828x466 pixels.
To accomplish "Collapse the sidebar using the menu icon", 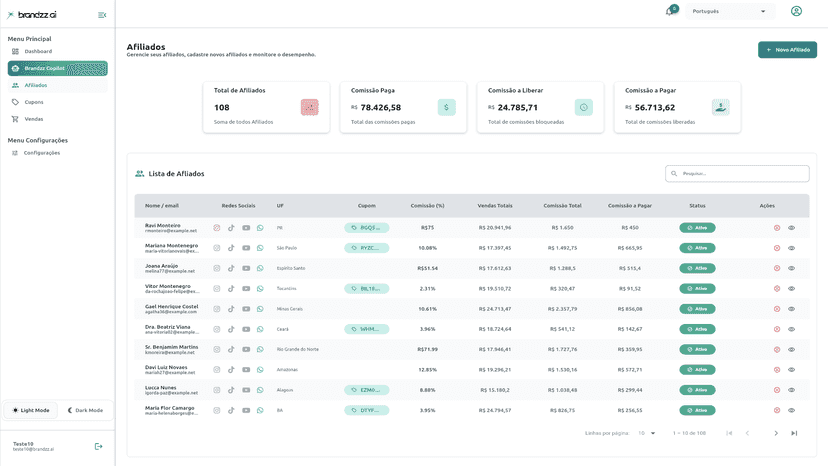I will pos(102,15).
